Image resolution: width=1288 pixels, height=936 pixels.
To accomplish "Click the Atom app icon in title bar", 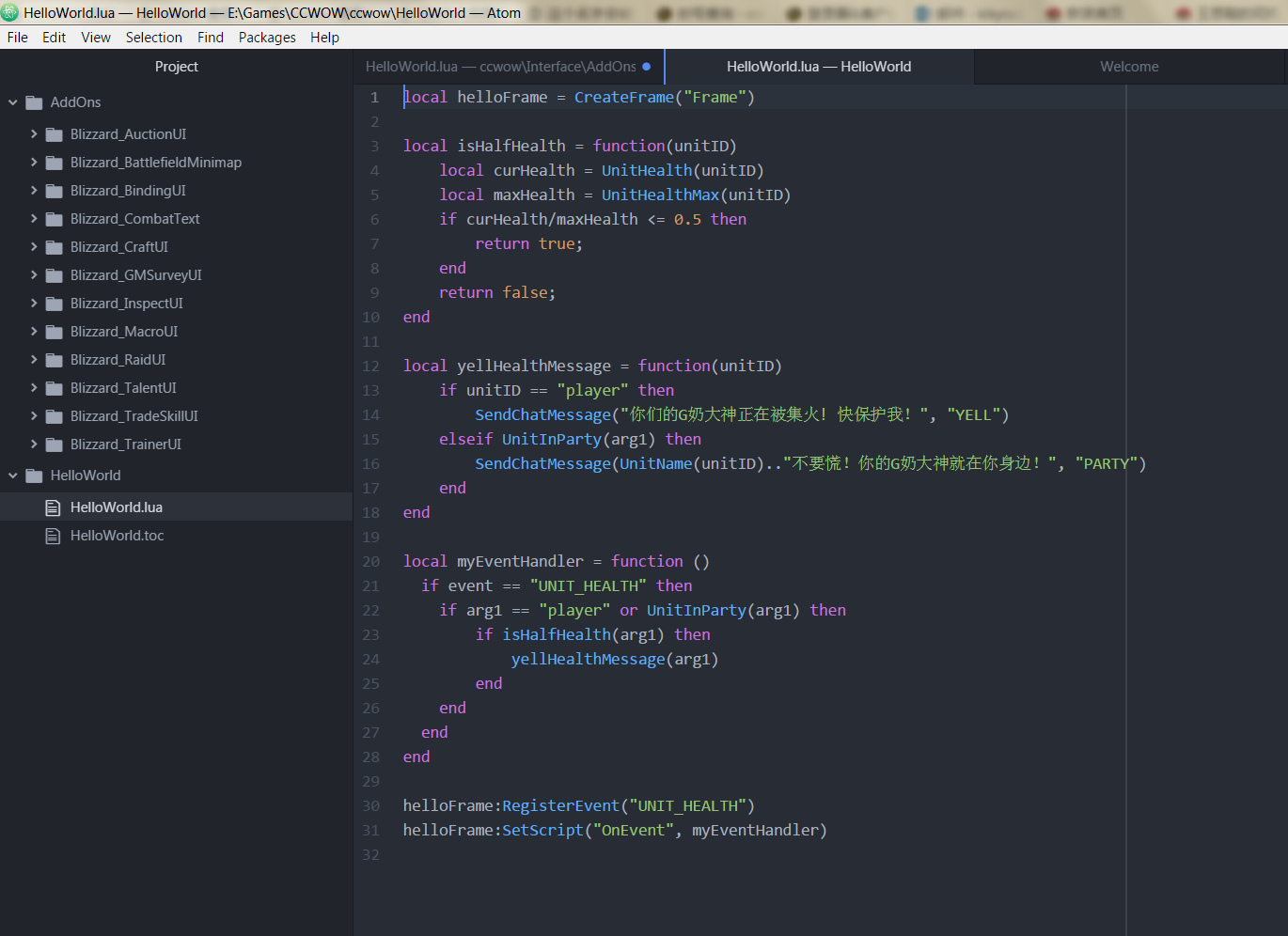I will coord(10,12).
